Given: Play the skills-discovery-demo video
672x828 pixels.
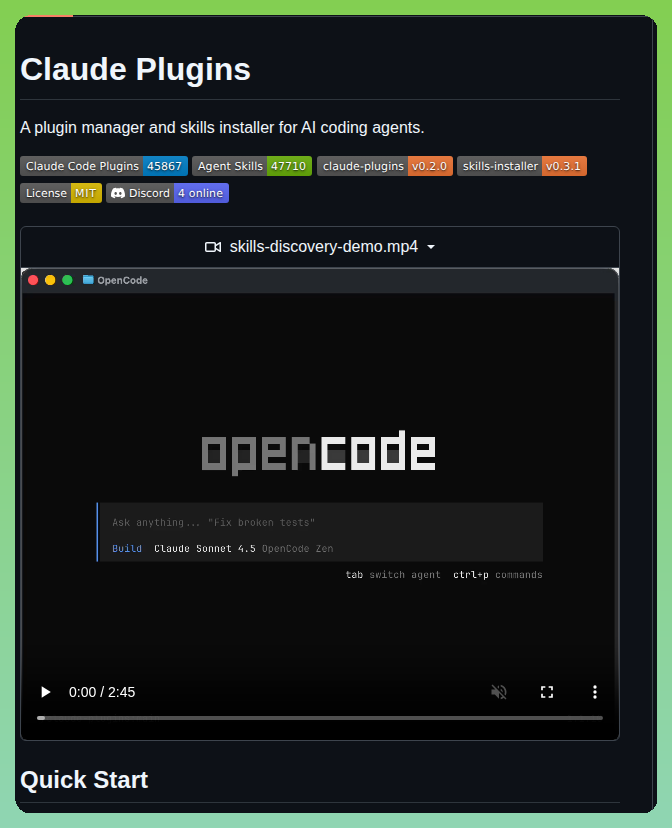Looking at the screenshot, I should click(x=46, y=692).
